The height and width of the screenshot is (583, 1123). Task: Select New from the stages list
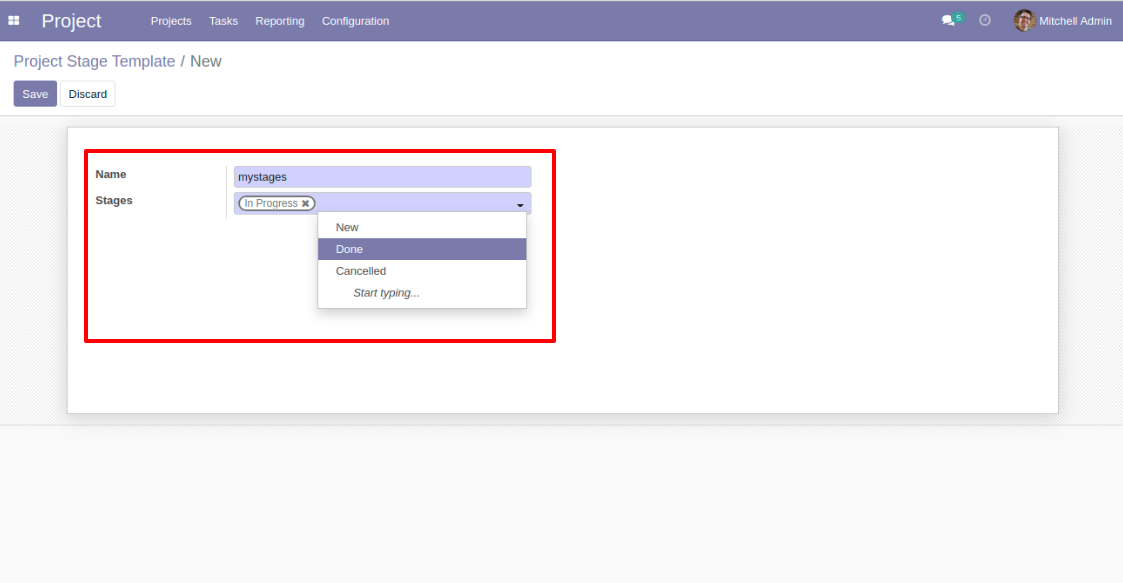[x=422, y=227]
